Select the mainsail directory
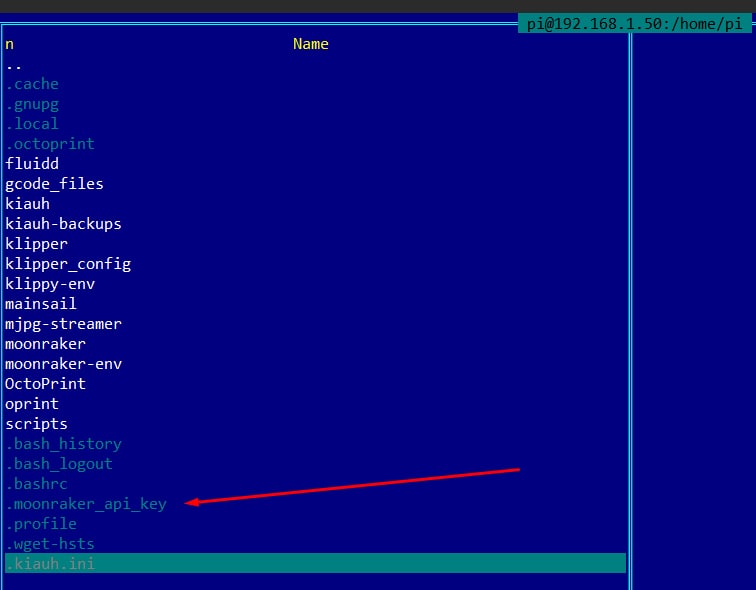 [41, 304]
